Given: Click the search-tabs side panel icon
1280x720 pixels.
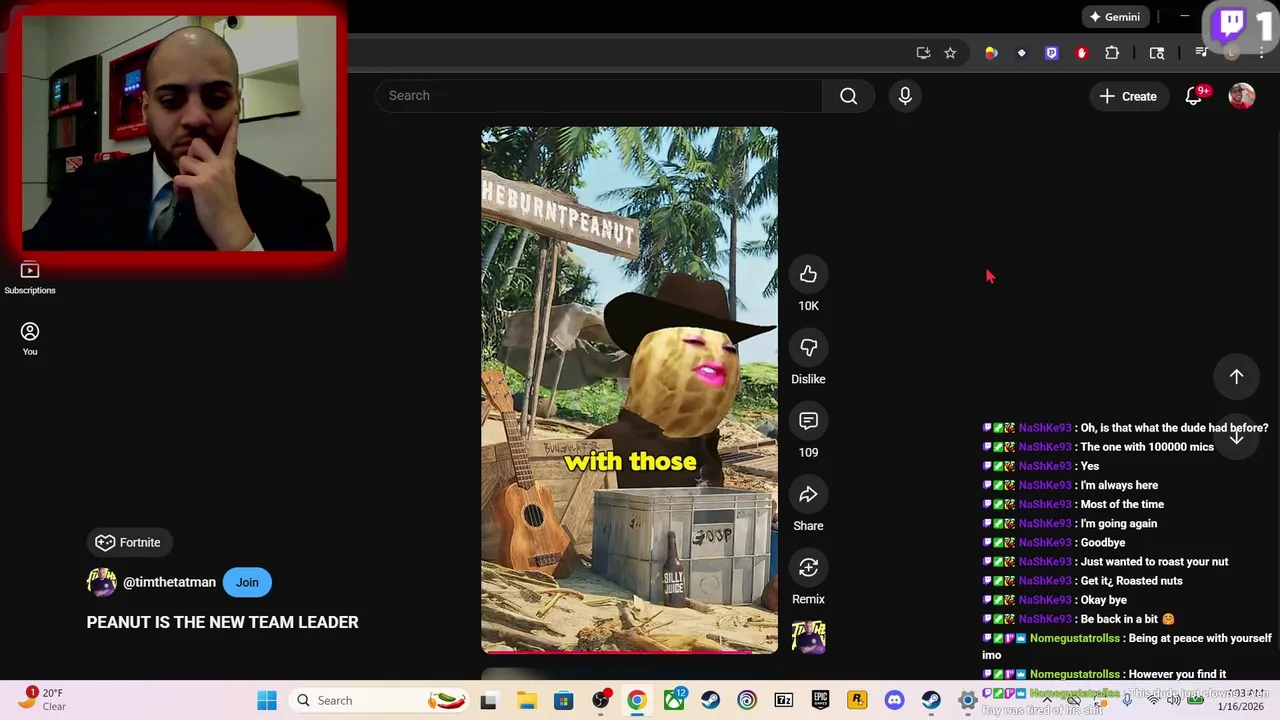Looking at the screenshot, I should pyautogui.click(x=1157, y=53).
